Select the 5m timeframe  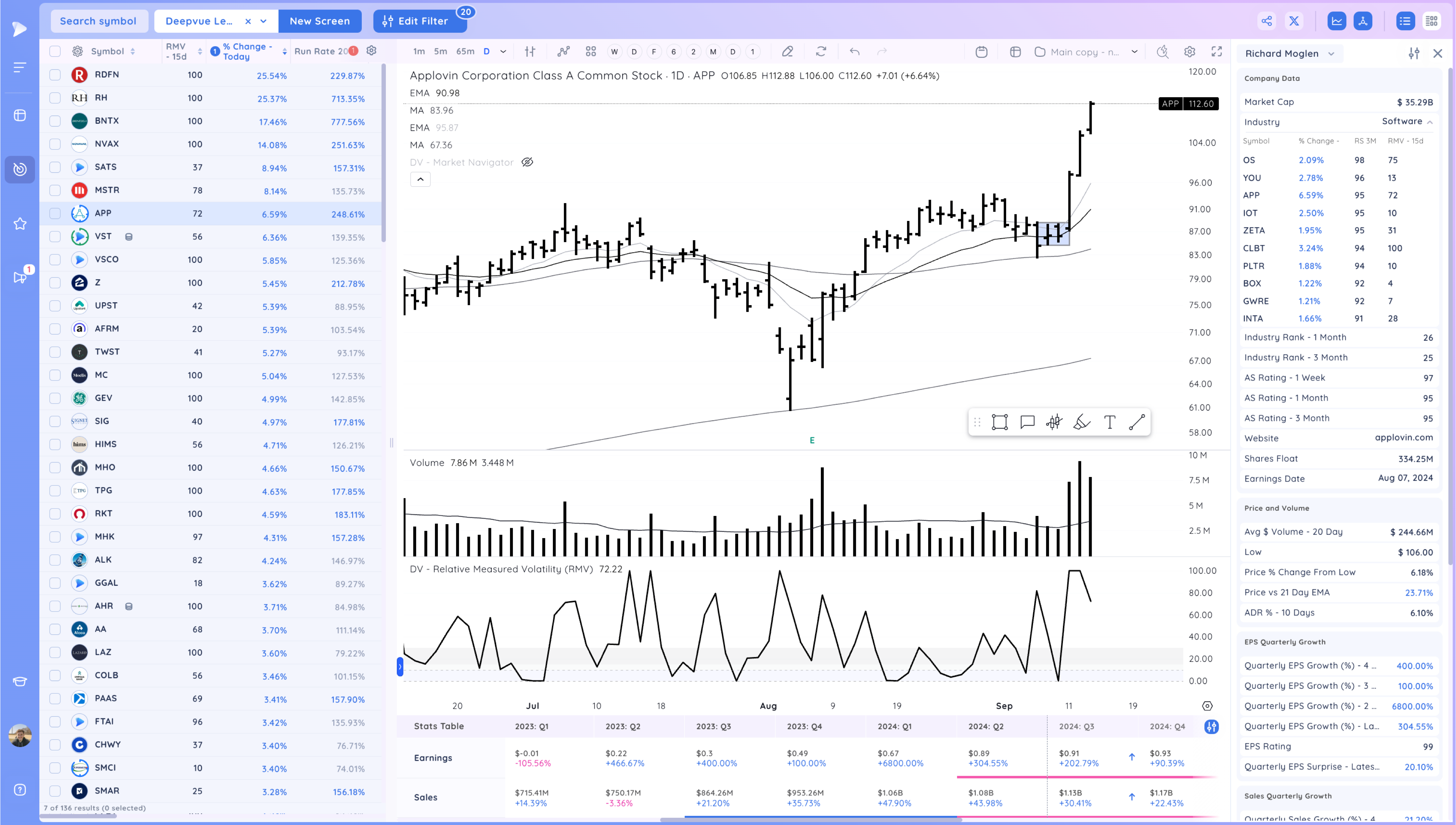[440, 52]
